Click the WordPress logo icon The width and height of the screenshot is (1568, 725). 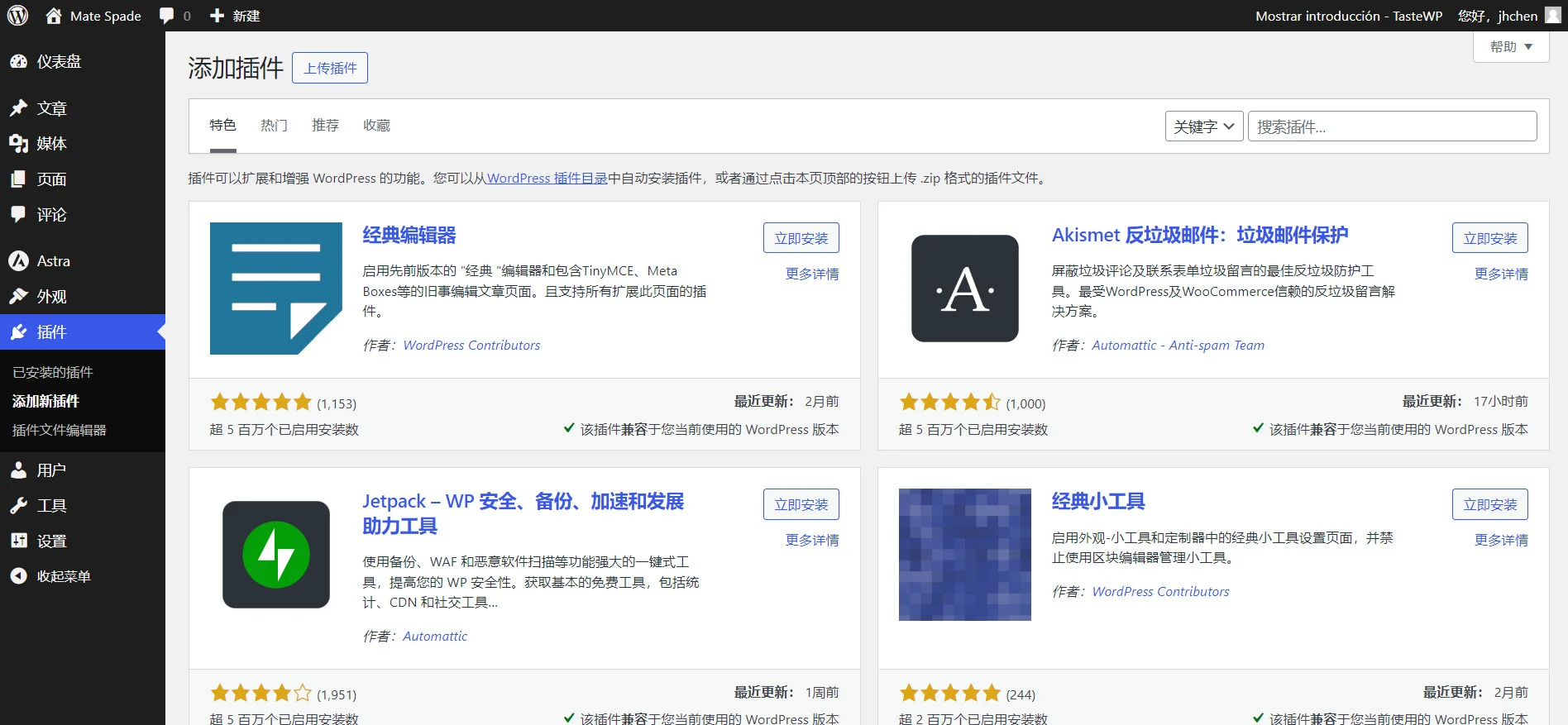[17, 16]
